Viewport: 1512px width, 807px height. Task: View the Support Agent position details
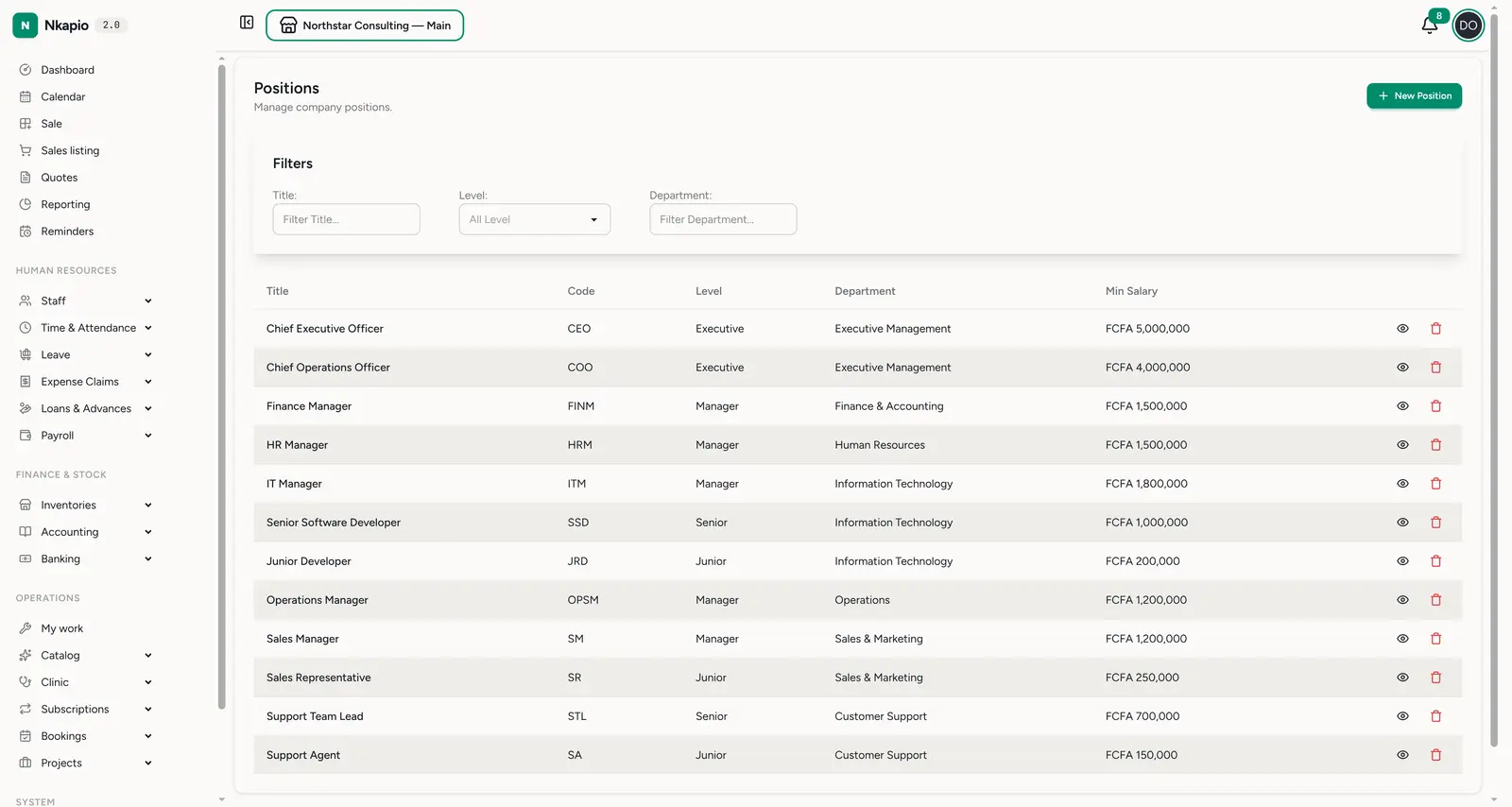pos(1402,755)
